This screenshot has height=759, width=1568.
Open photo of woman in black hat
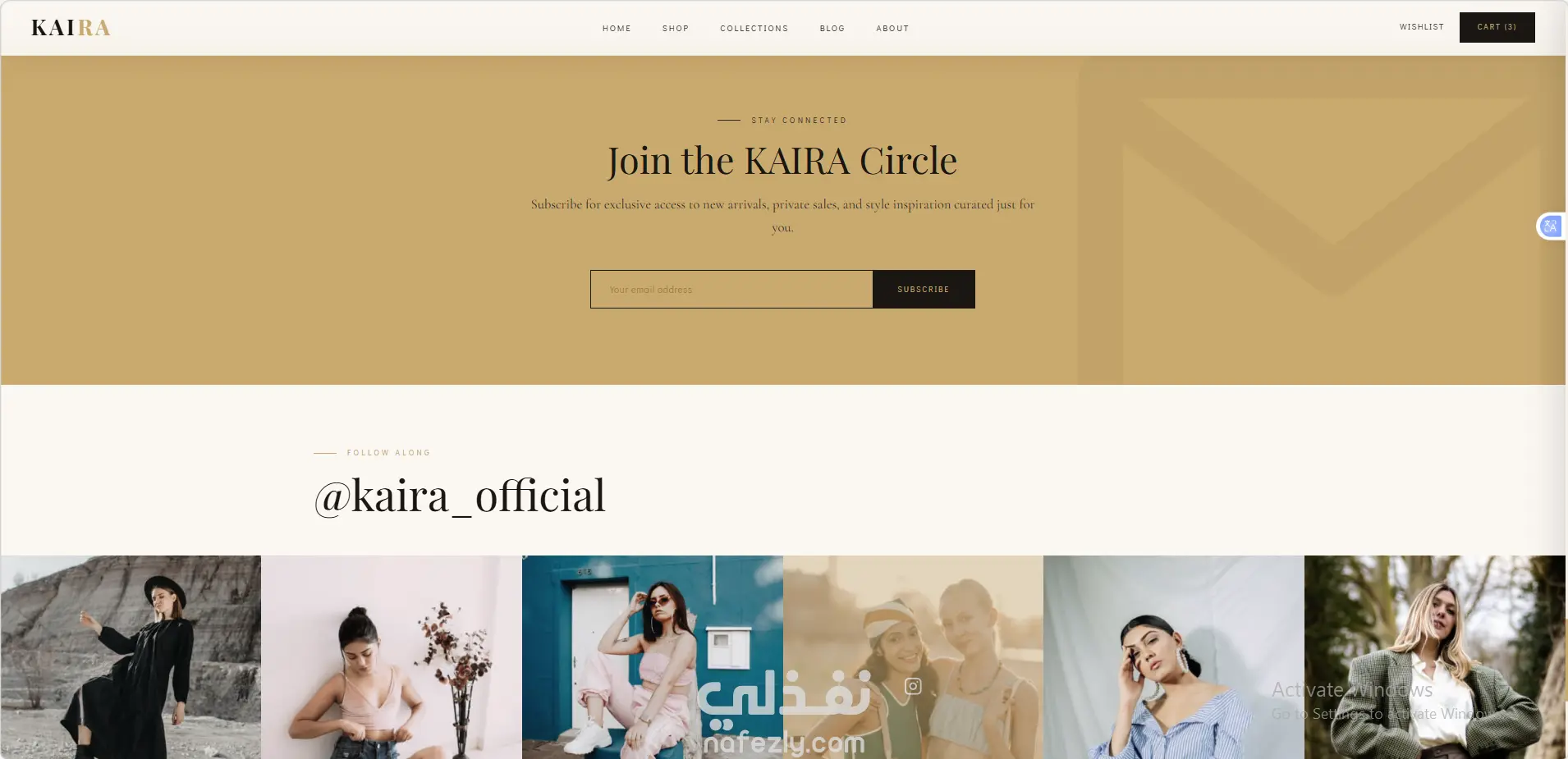pos(131,657)
